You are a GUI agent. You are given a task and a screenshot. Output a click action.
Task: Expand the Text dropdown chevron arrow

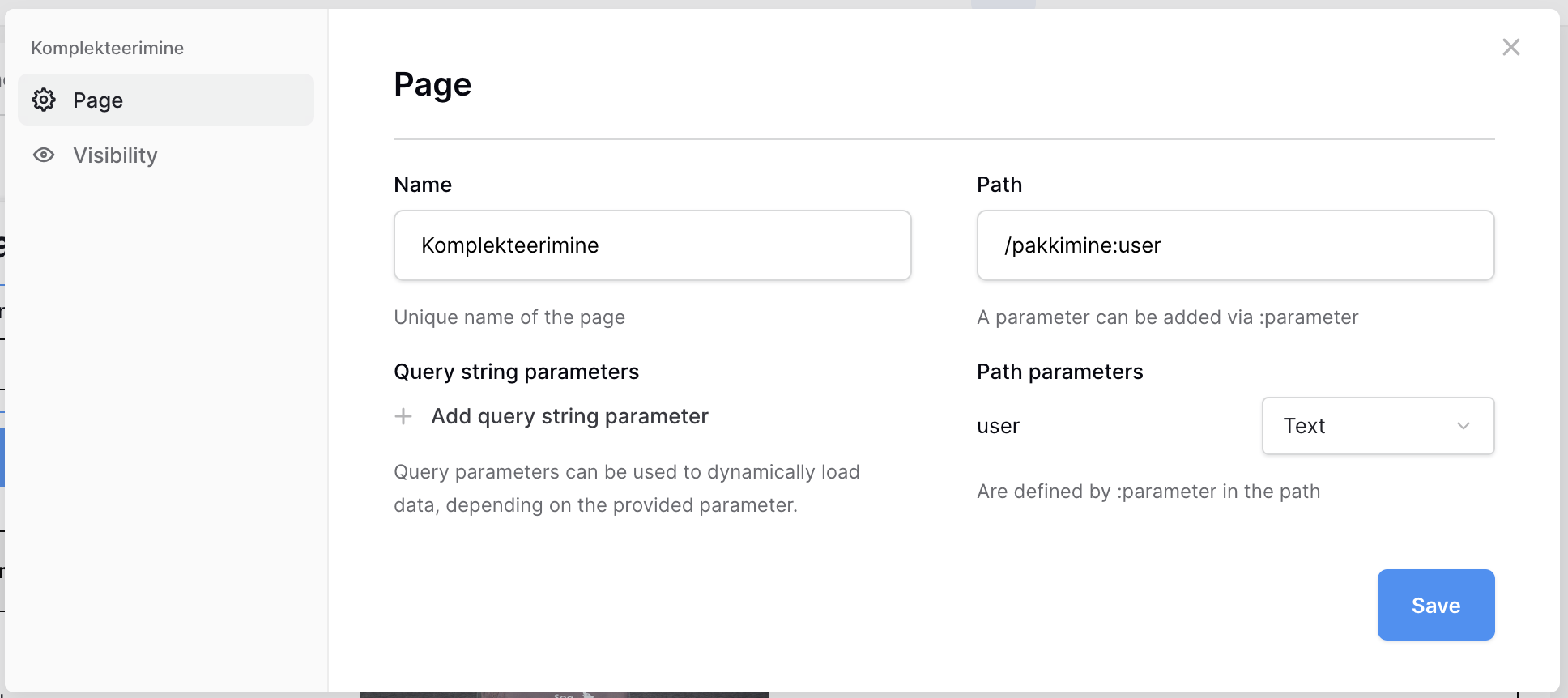click(1463, 426)
